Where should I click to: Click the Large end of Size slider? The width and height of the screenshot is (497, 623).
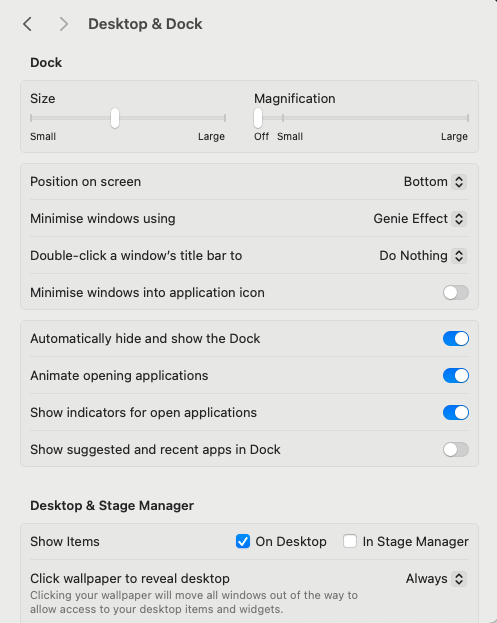pyautogui.click(x=225, y=118)
